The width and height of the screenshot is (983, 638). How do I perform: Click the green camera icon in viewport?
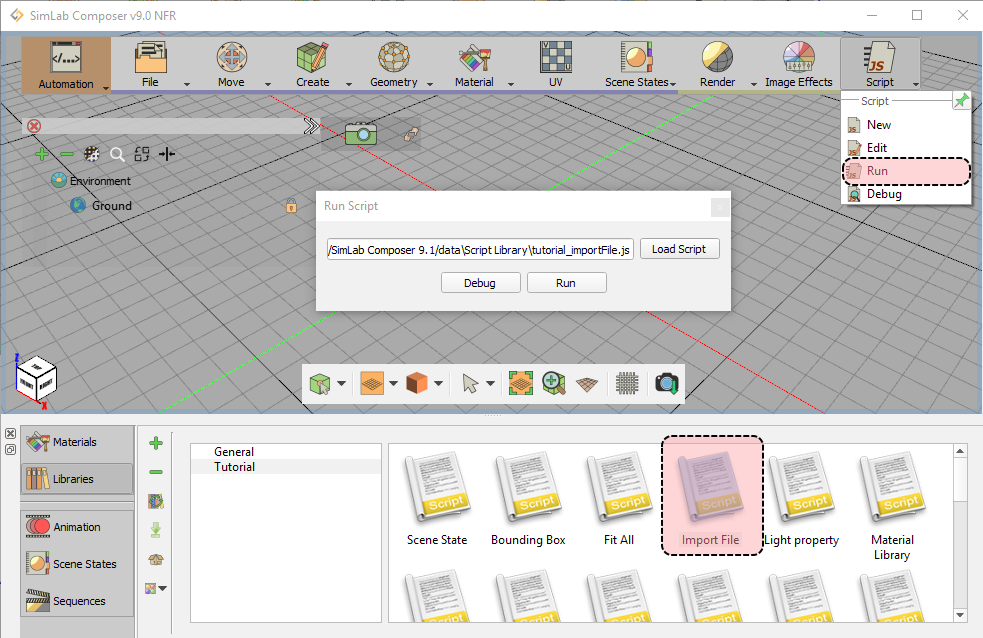click(x=360, y=133)
